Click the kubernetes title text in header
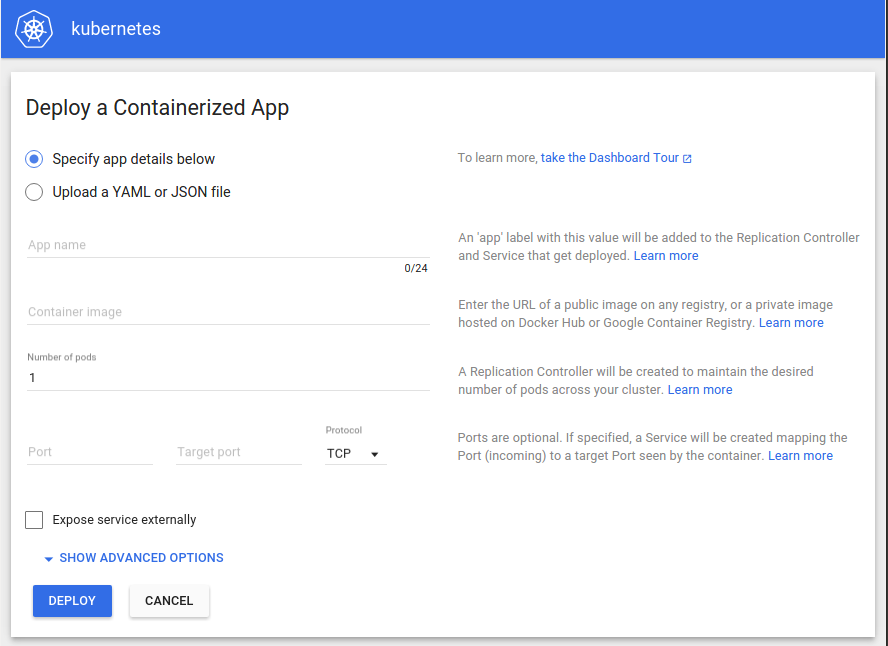The width and height of the screenshot is (888, 646). [x=116, y=29]
